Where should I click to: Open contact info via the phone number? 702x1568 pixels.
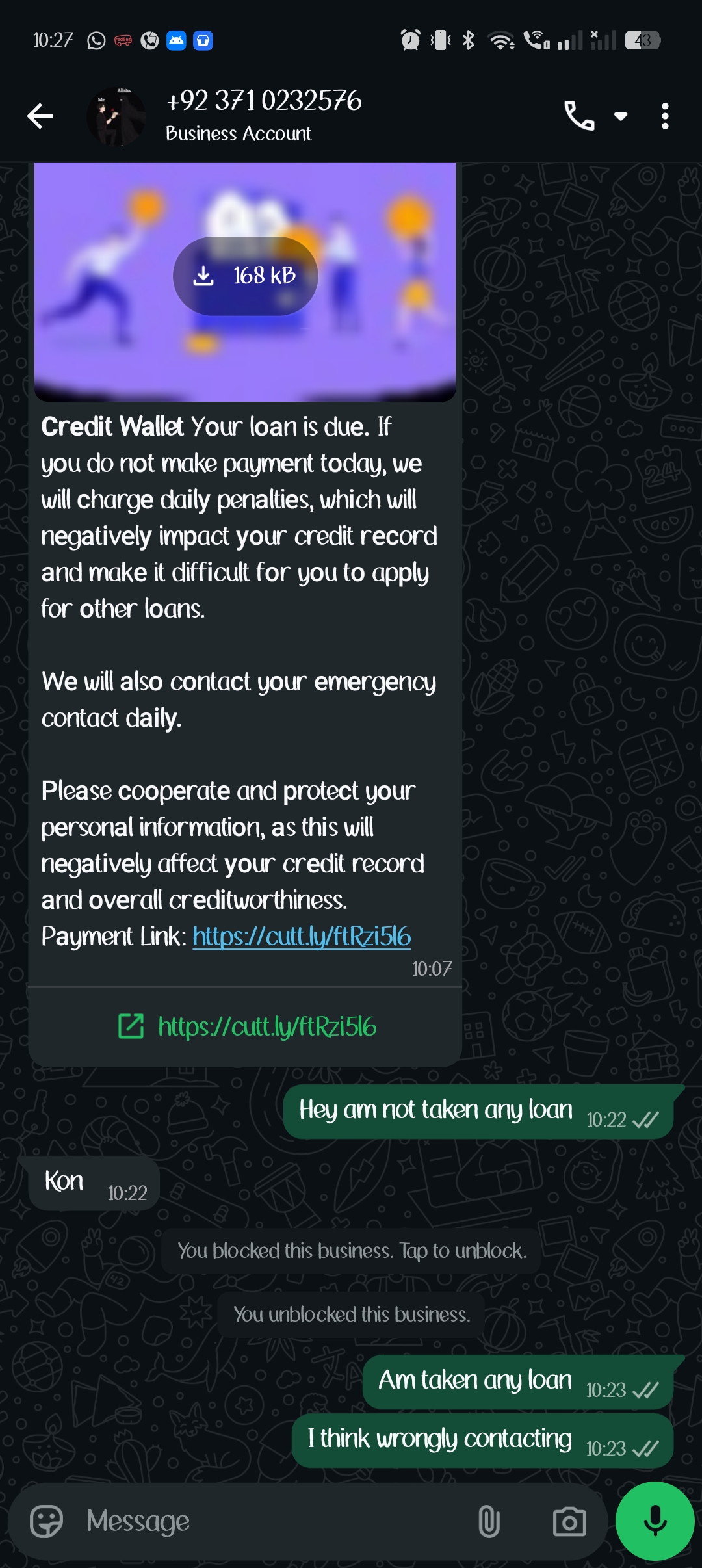pyautogui.click(x=264, y=101)
